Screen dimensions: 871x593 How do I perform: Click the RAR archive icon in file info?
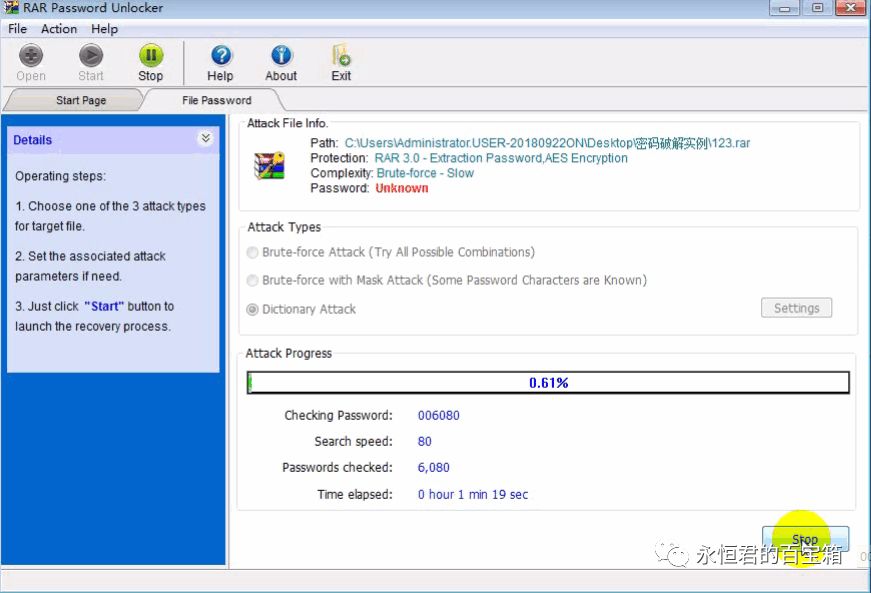tap(270, 165)
